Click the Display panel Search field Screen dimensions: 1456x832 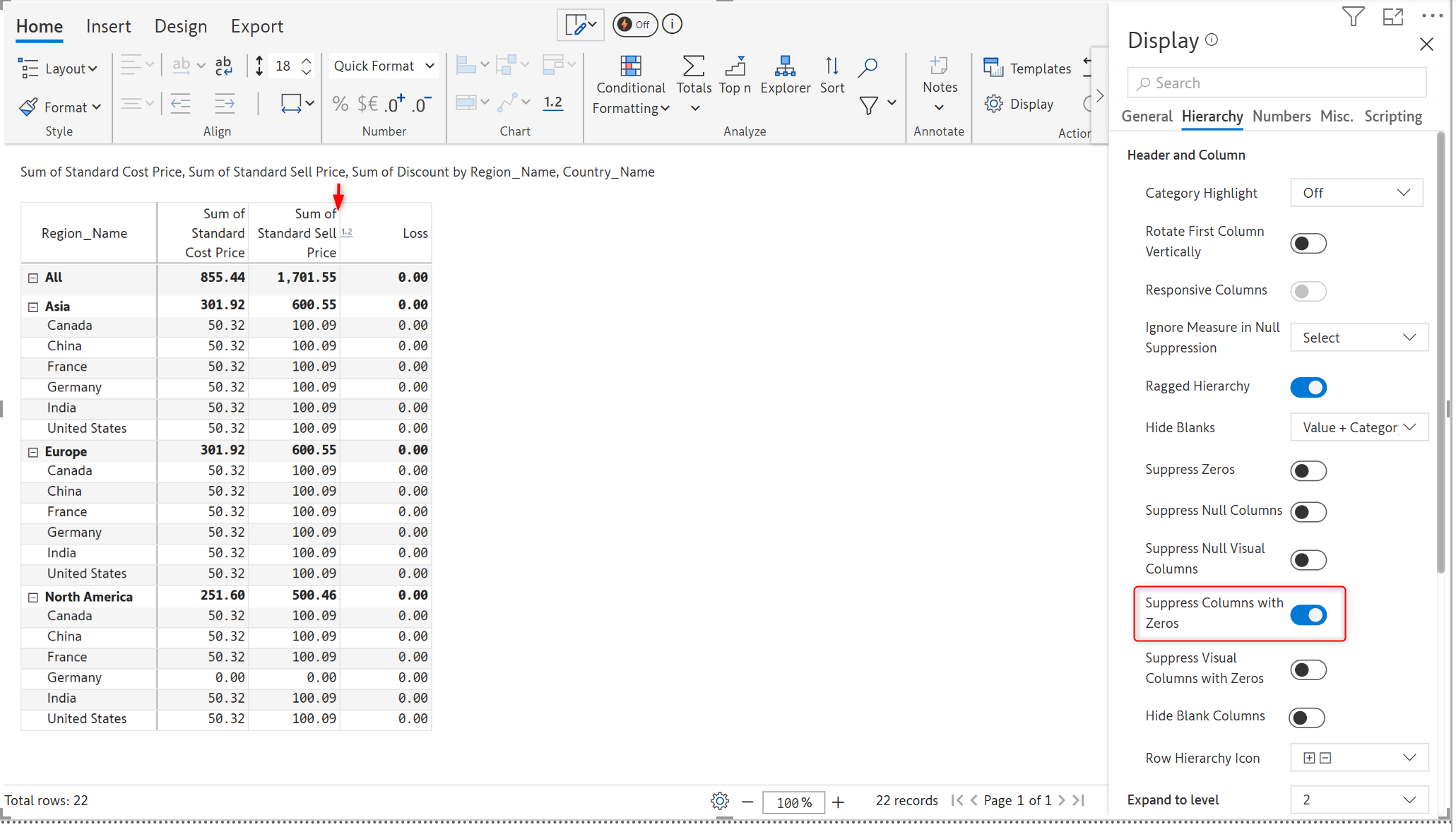pyautogui.click(x=1277, y=83)
